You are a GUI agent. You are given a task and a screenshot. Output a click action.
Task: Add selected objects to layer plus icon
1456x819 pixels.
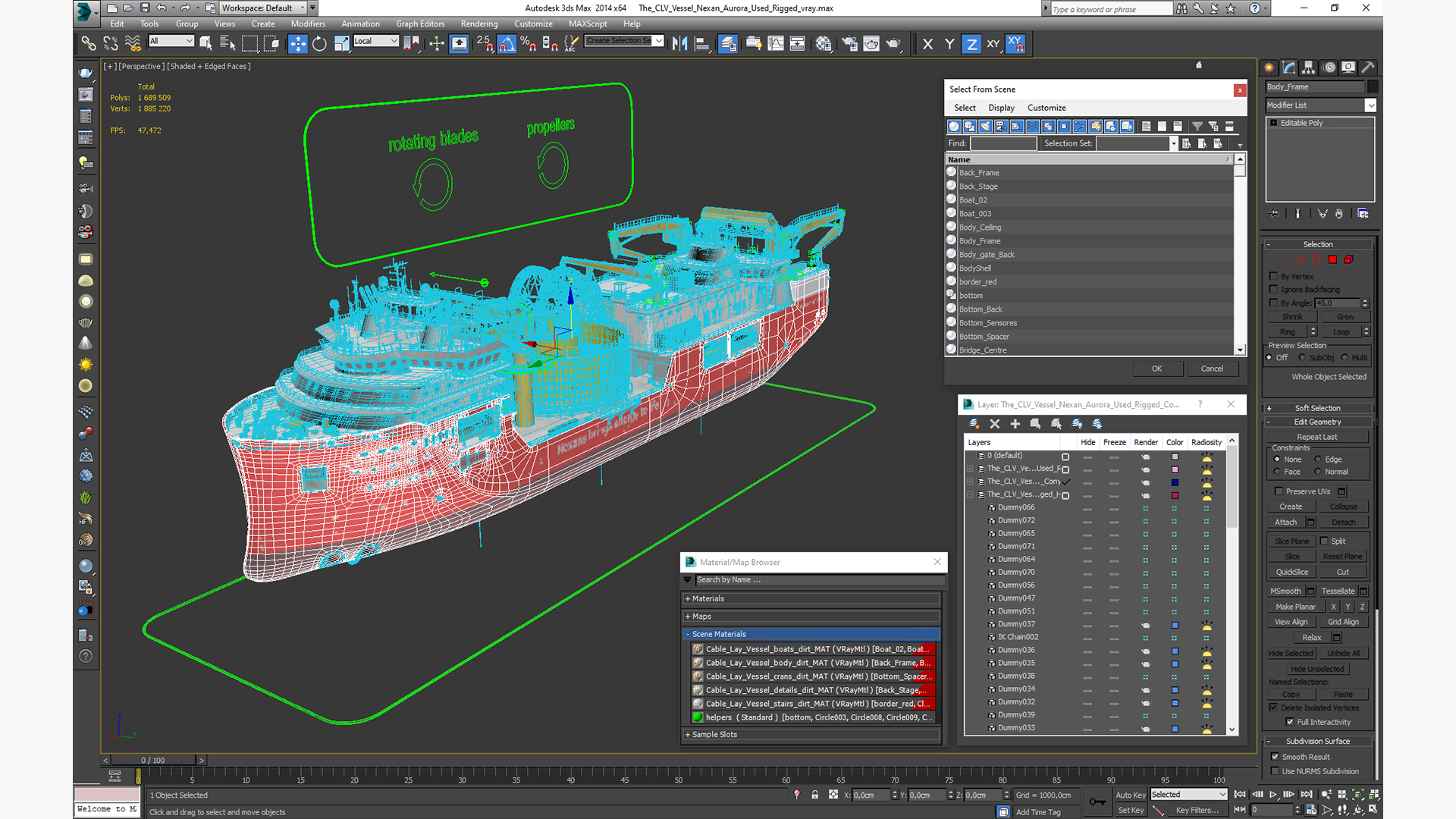click(1015, 424)
